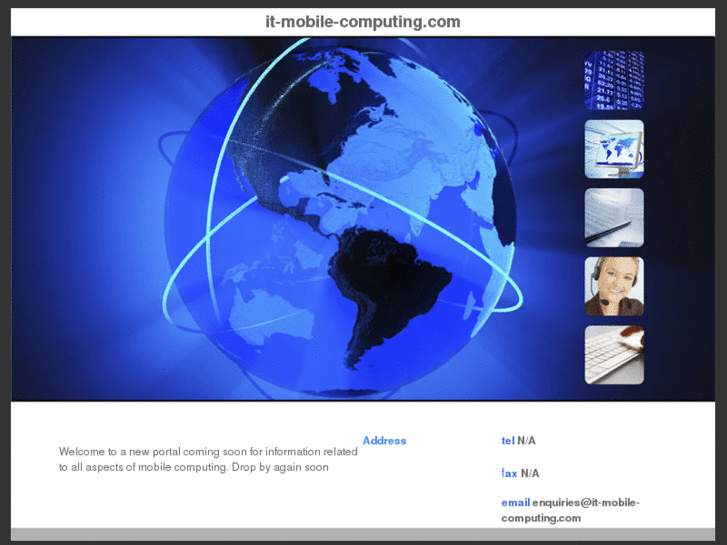
Task: Click the email label
Action: point(516,502)
